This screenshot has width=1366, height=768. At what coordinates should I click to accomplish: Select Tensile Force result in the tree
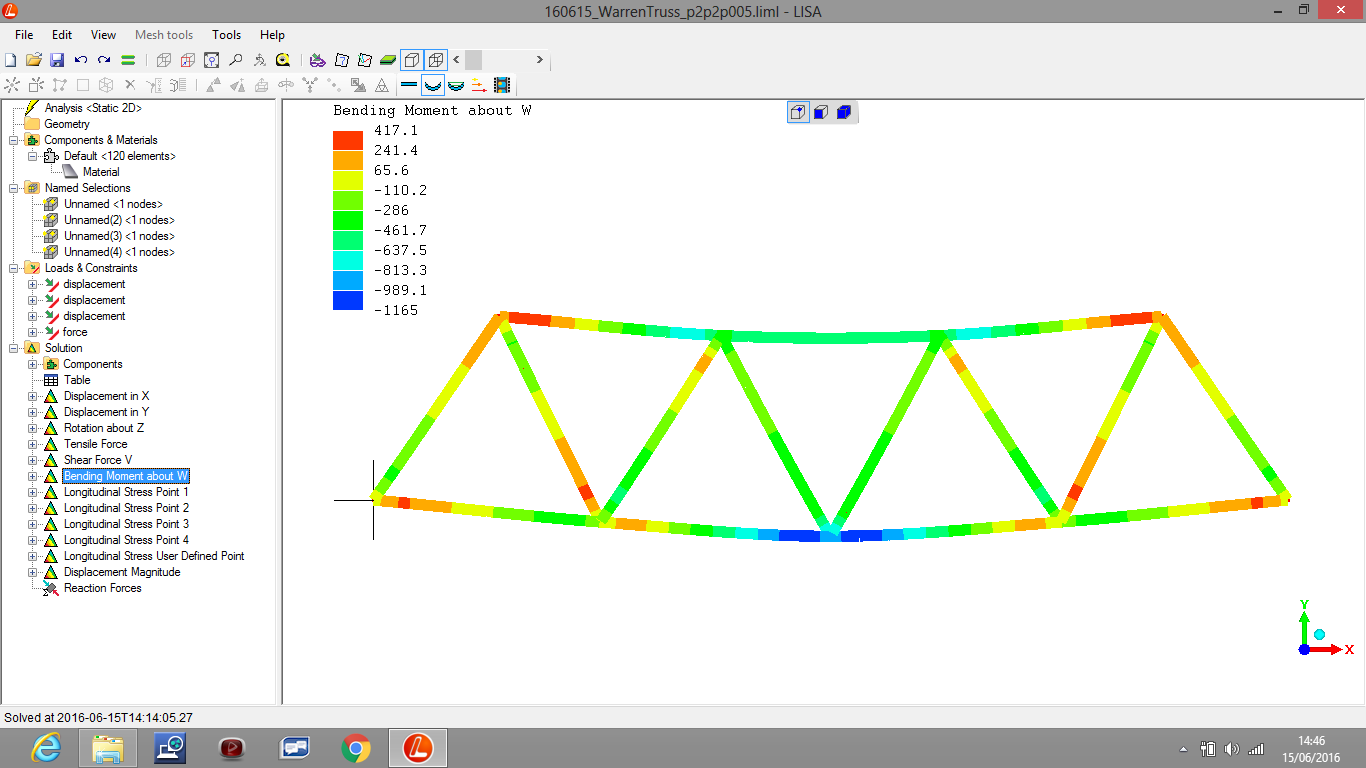95,444
